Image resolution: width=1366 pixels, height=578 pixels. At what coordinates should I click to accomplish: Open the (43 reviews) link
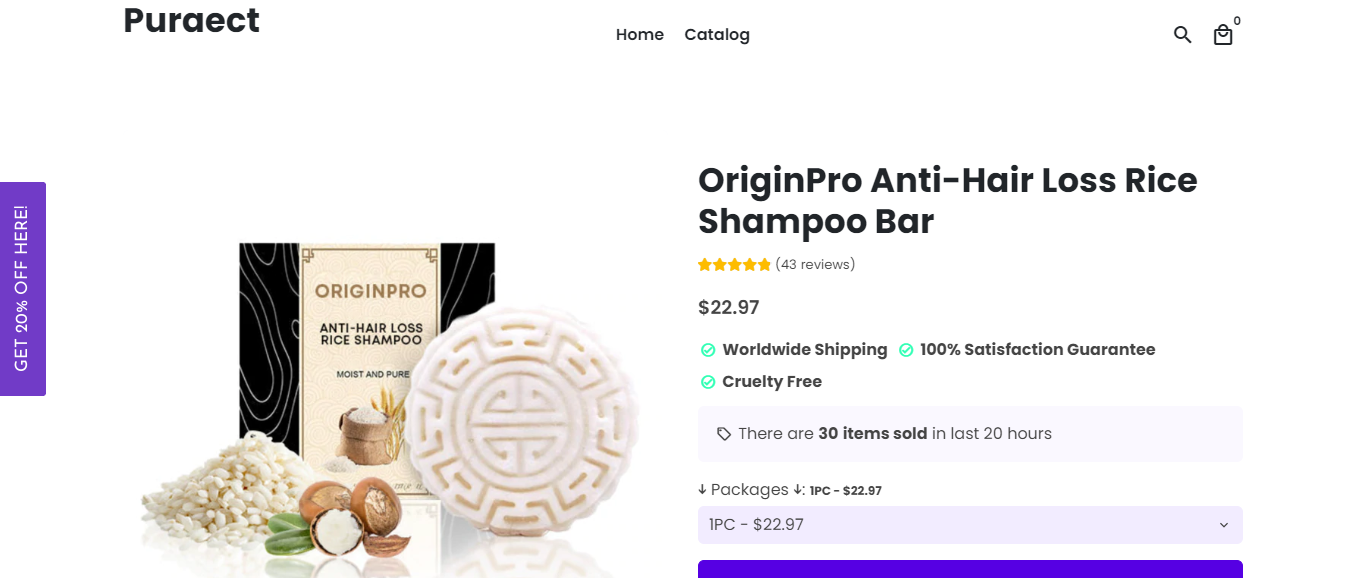tap(815, 265)
